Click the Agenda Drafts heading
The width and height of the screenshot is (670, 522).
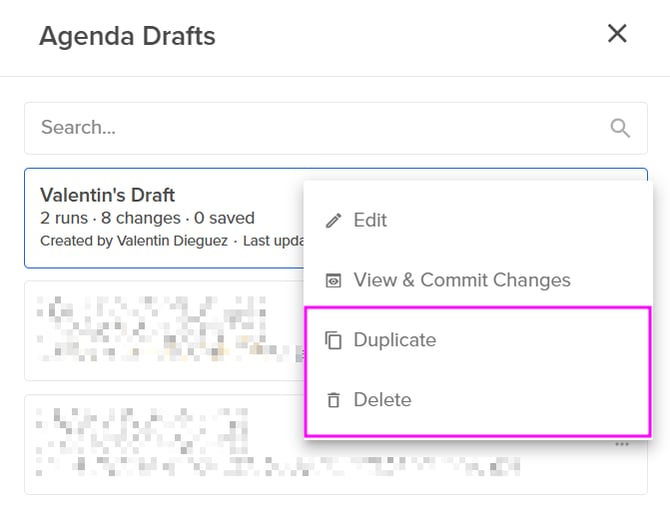click(127, 37)
